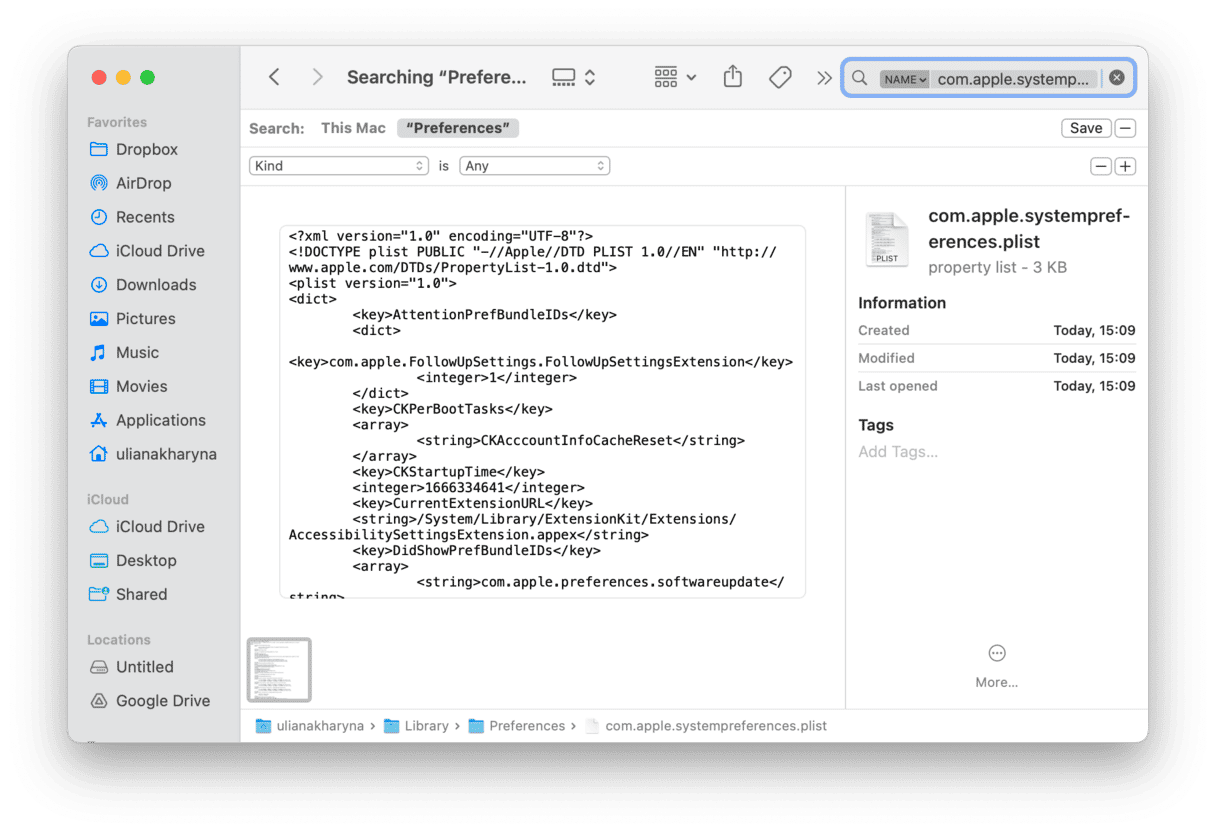Click the Edit Tags icon in toolbar
The width and height of the screenshot is (1216, 832).
780,77
